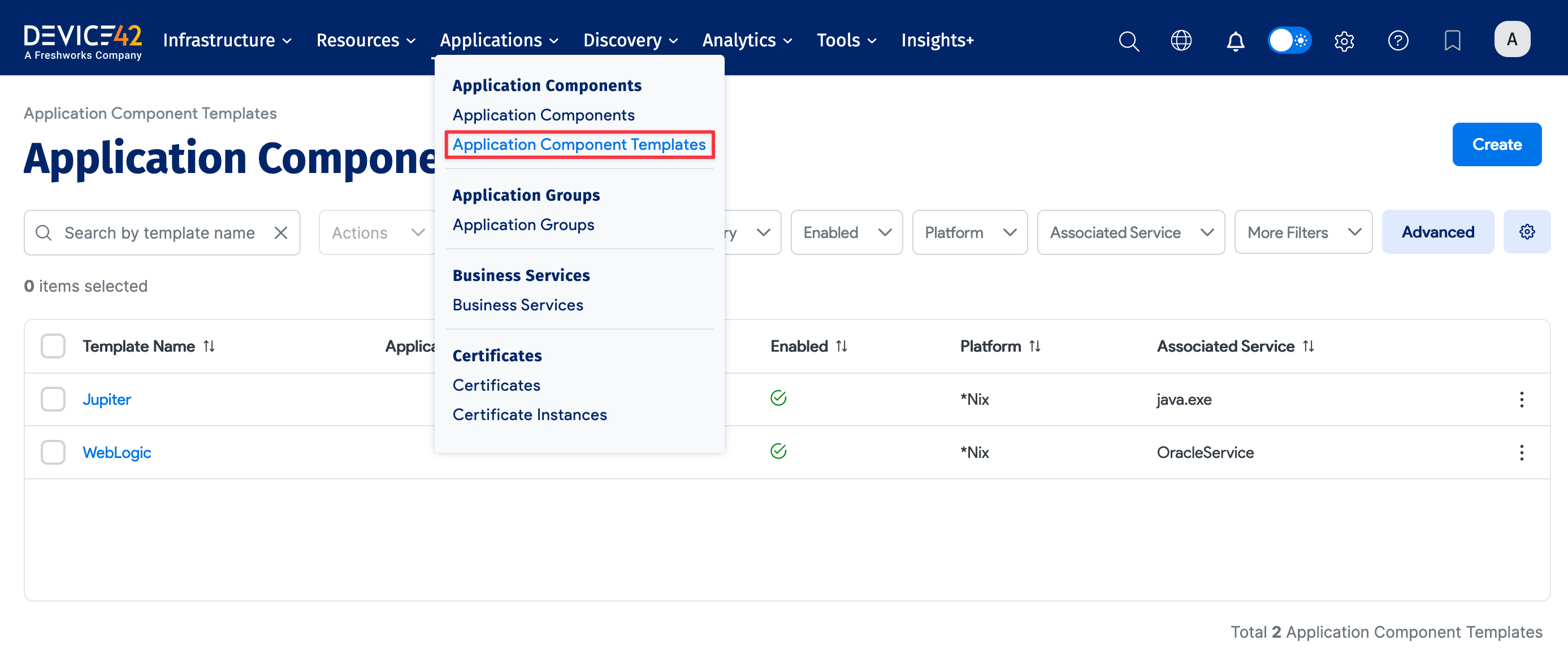The image size is (1568, 666).
Task: Open the settings gear in top navigation
Action: coord(1344,41)
